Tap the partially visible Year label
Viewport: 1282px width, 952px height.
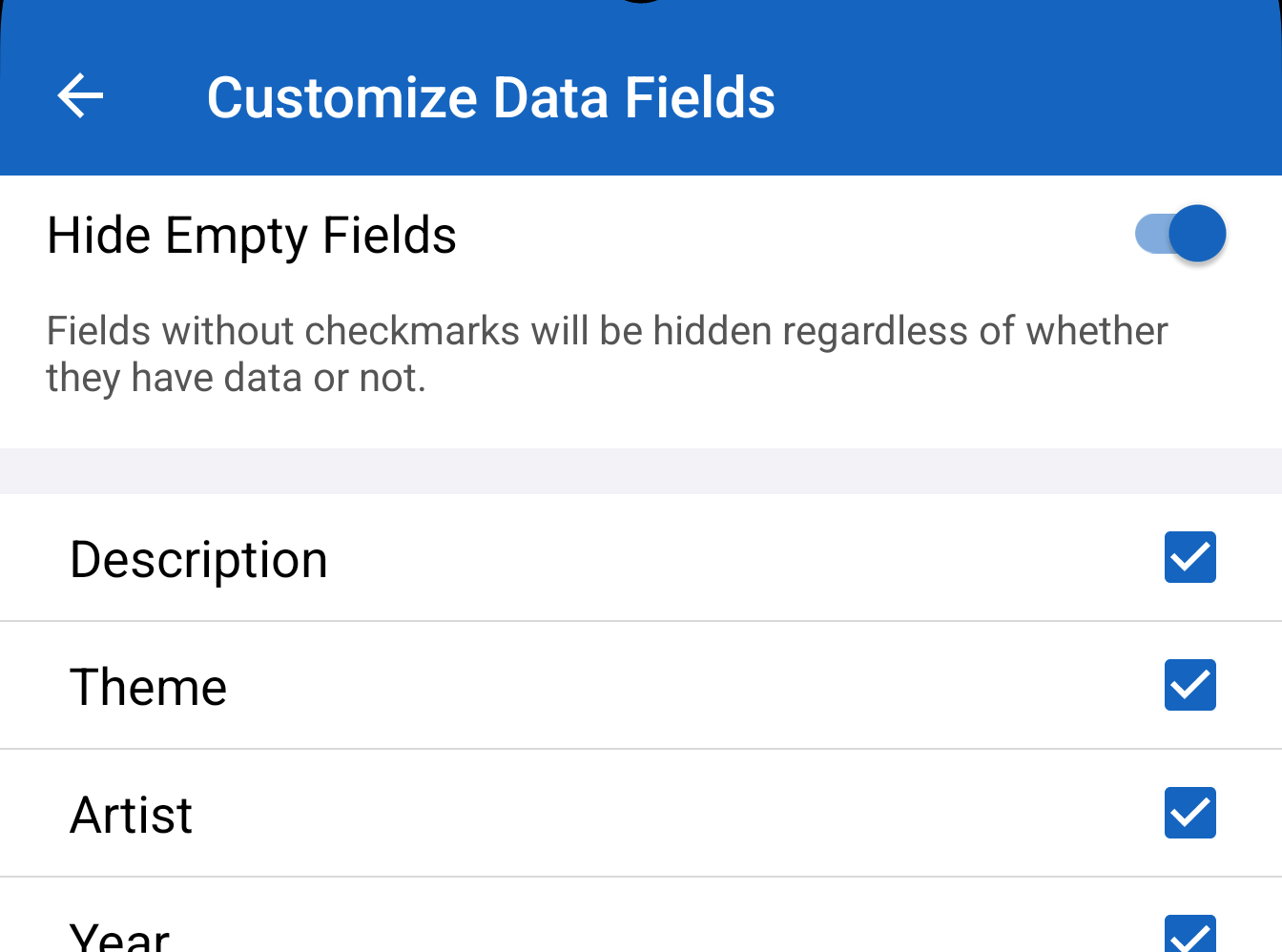[x=120, y=937]
